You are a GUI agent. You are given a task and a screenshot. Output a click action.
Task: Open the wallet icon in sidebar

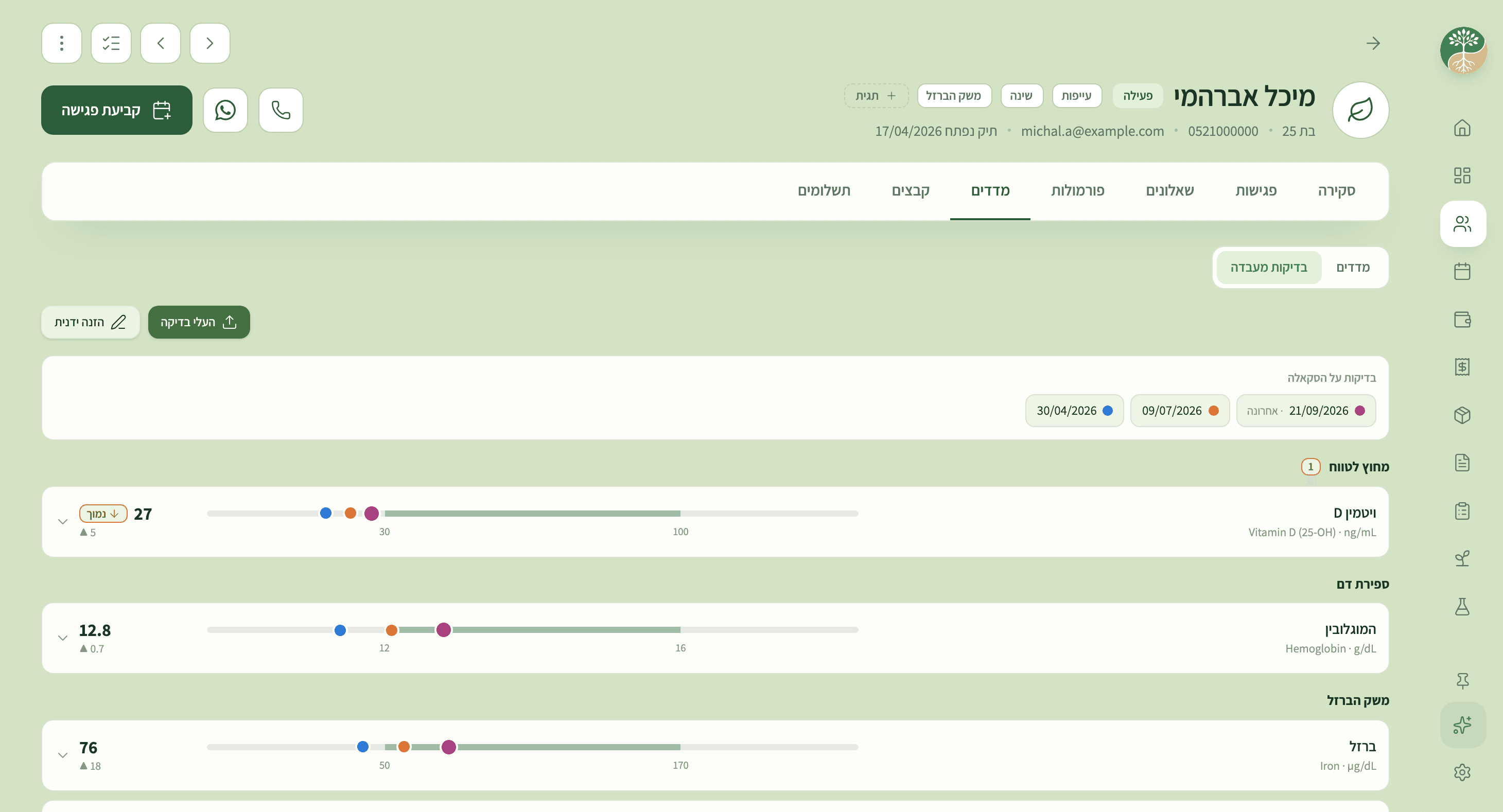click(1462, 319)
